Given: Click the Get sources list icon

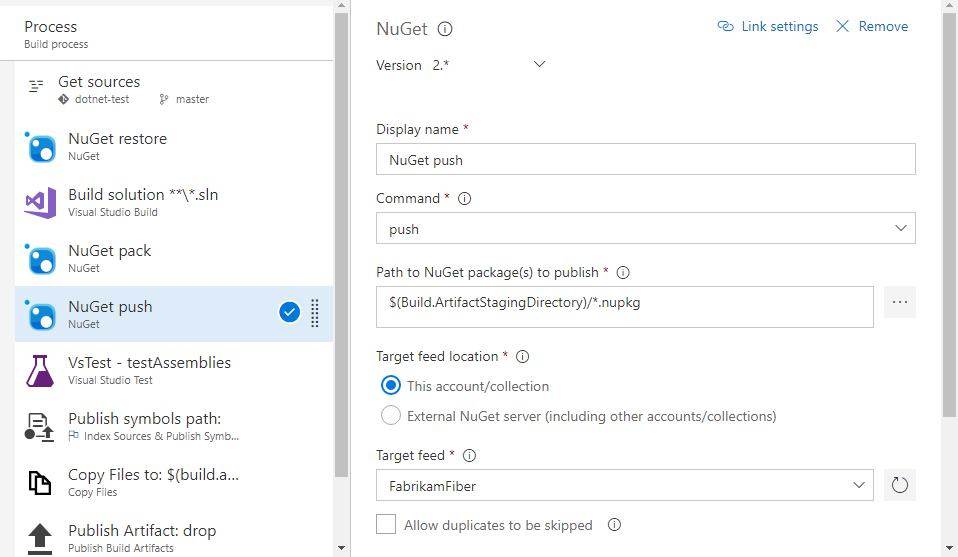Looking at the screenshot, I should point(36,86).
